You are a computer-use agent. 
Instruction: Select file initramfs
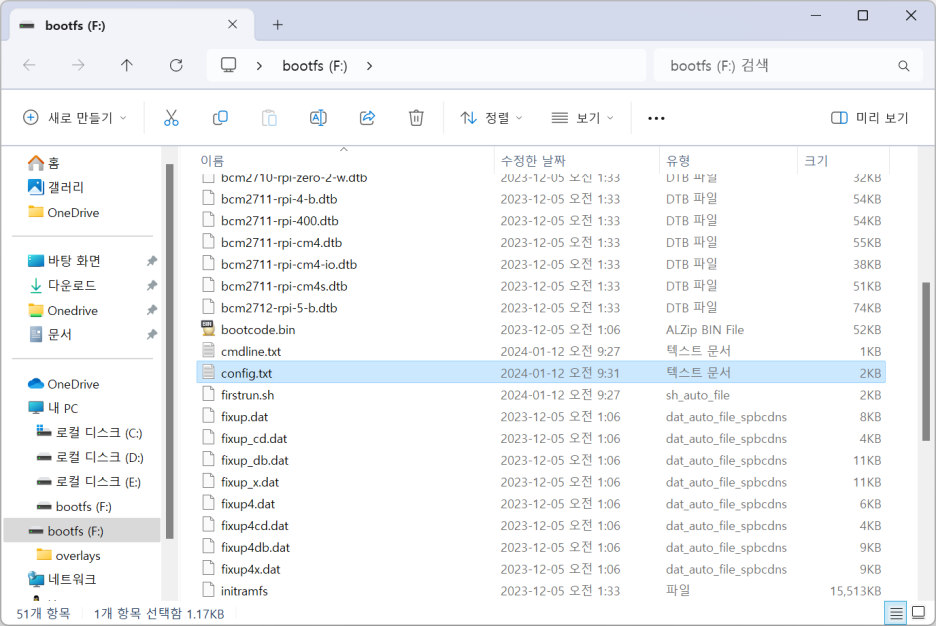244,591
